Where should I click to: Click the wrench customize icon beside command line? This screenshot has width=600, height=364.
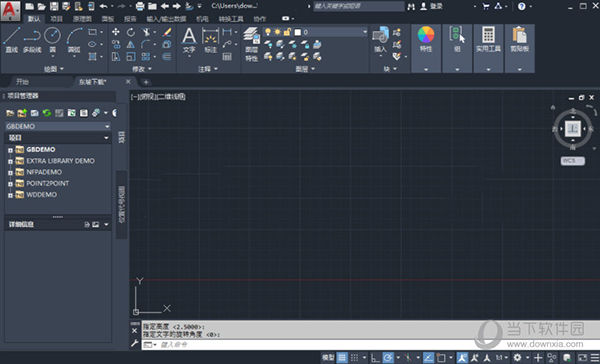(x=134, y=343)
